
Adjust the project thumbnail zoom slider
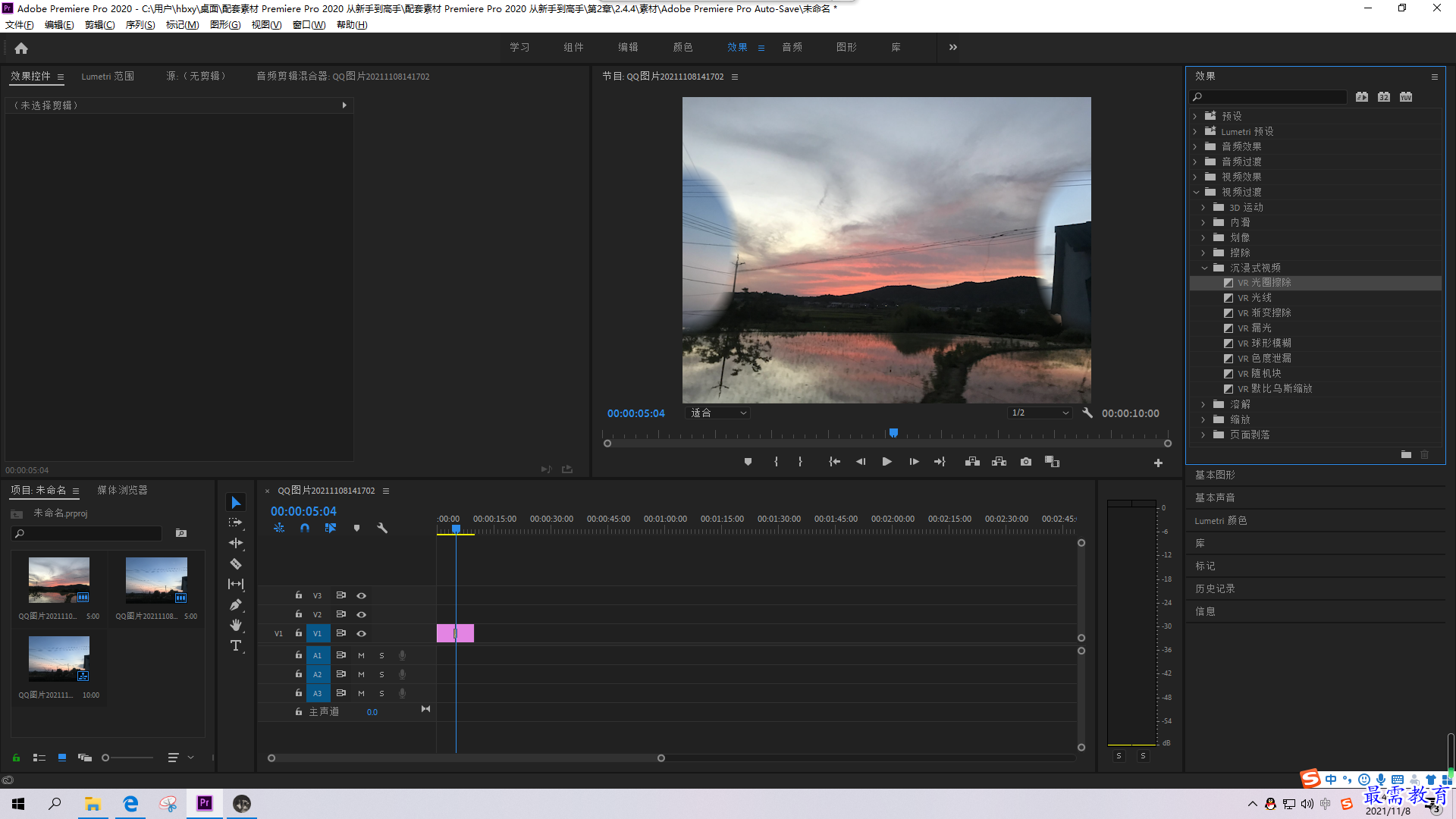(105, 758)
